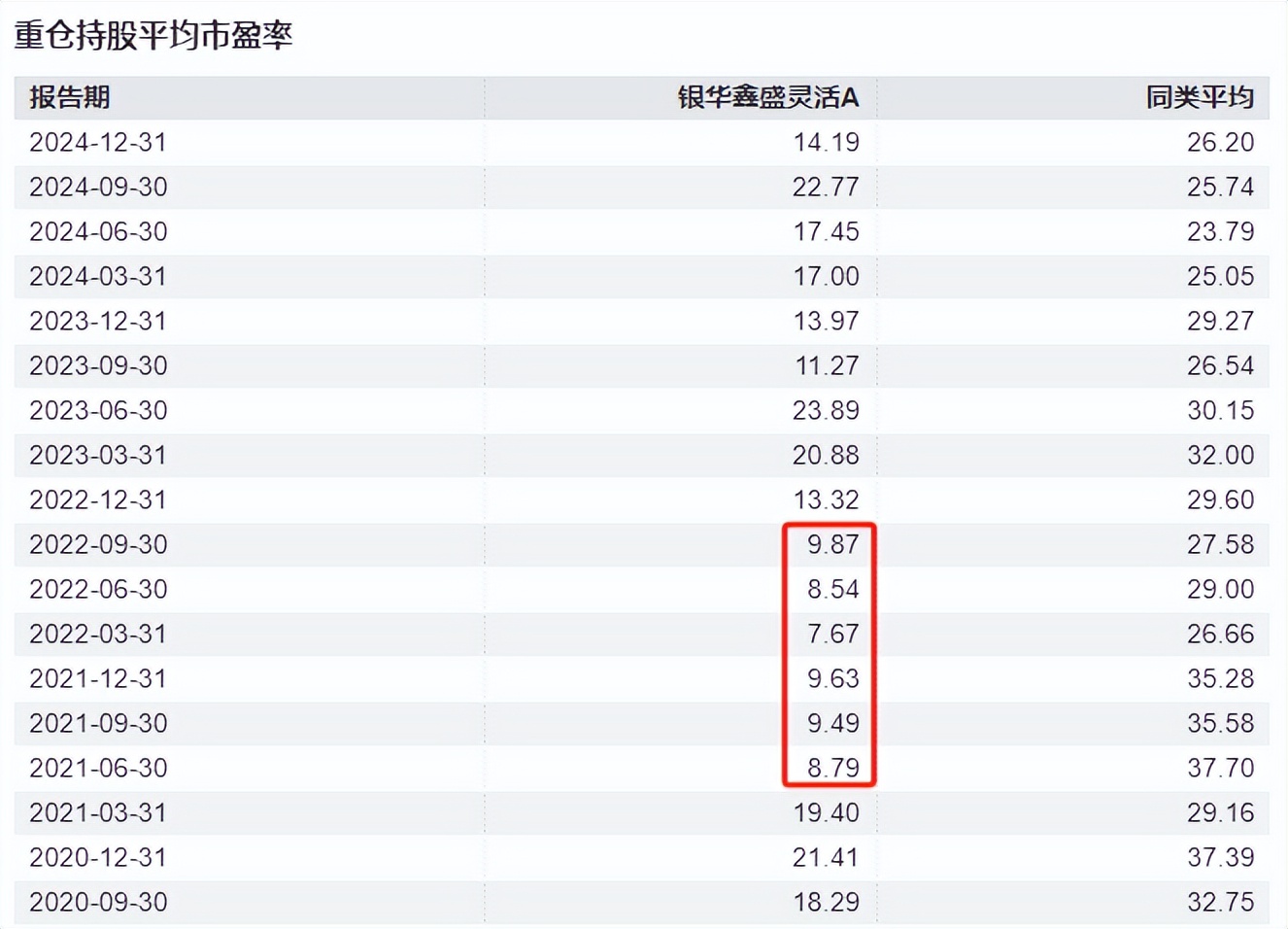Screen dimensions: 1288x929
Task: Click the peer average 30.15
Action: pyautogui.click(x=1221, y=410)
